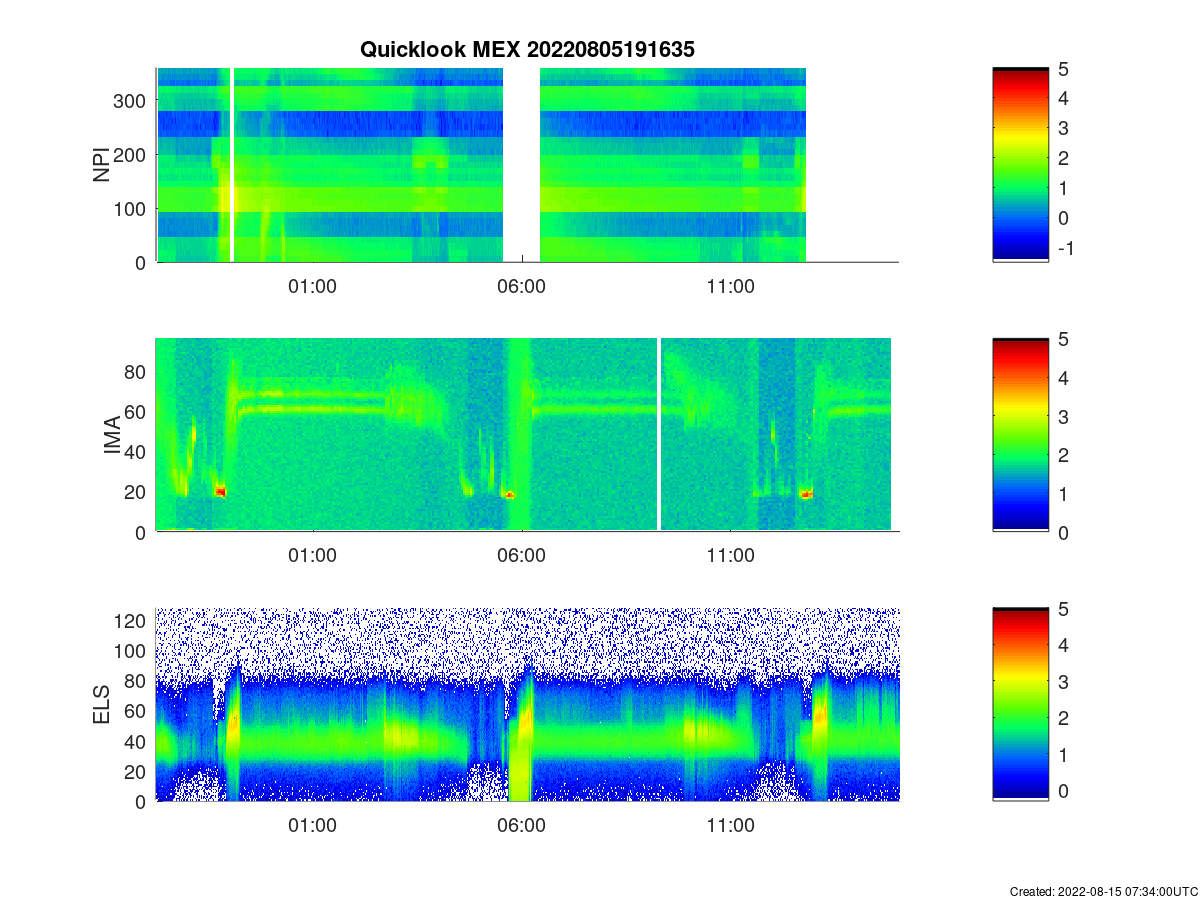Click the IMA panel colorbar

[1020, 435]
